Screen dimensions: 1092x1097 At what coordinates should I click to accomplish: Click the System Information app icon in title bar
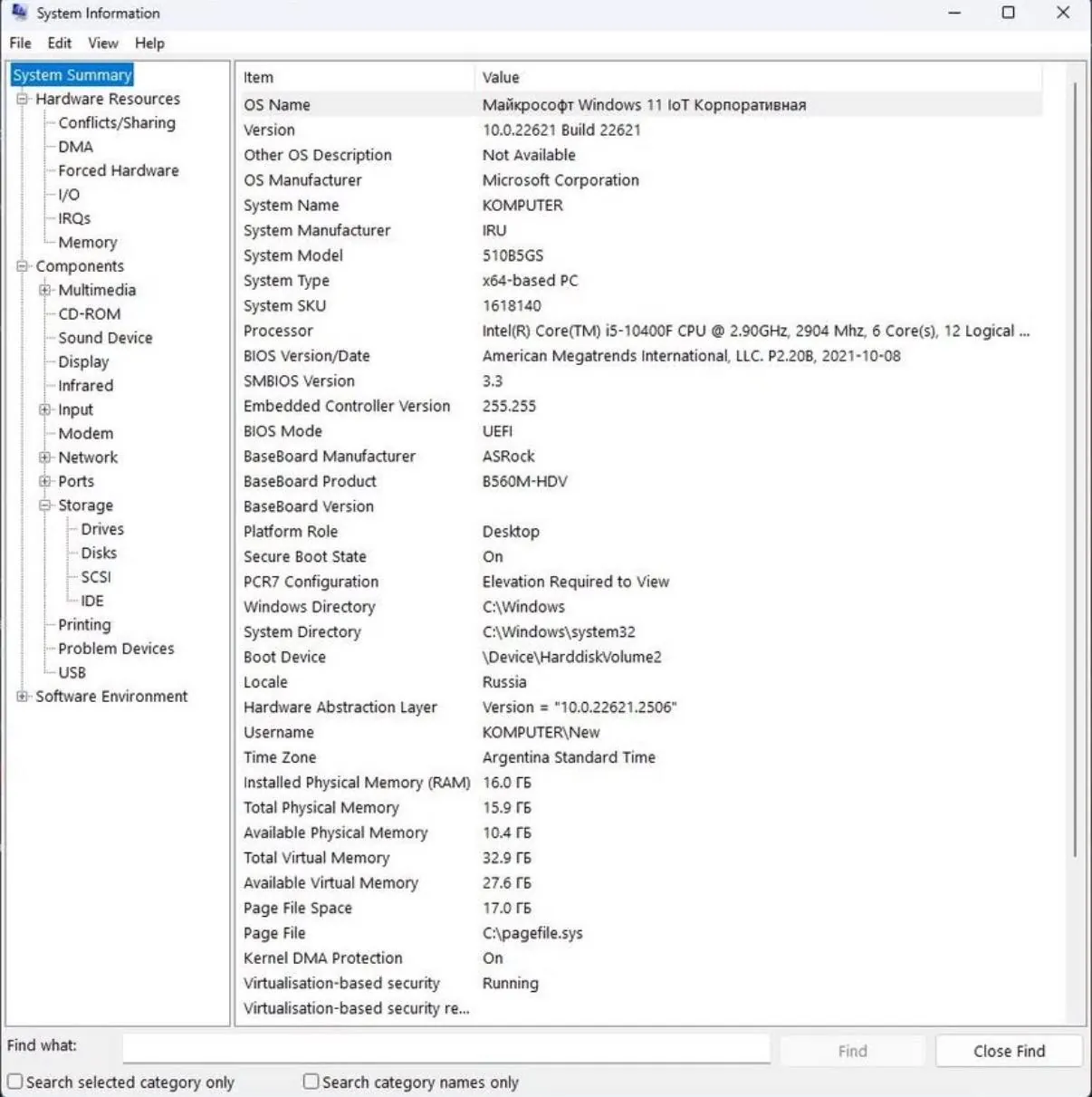[x=19, y=13]
